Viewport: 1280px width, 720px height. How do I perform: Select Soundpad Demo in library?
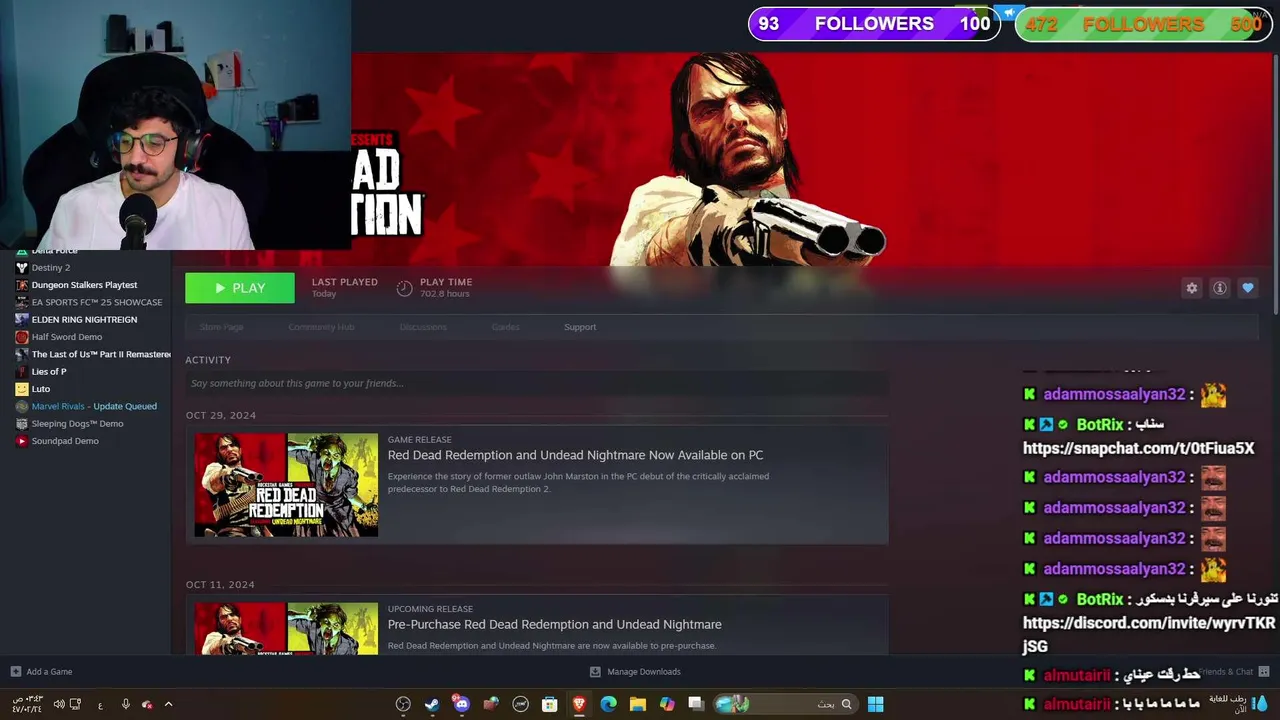[x=64, y=441]
